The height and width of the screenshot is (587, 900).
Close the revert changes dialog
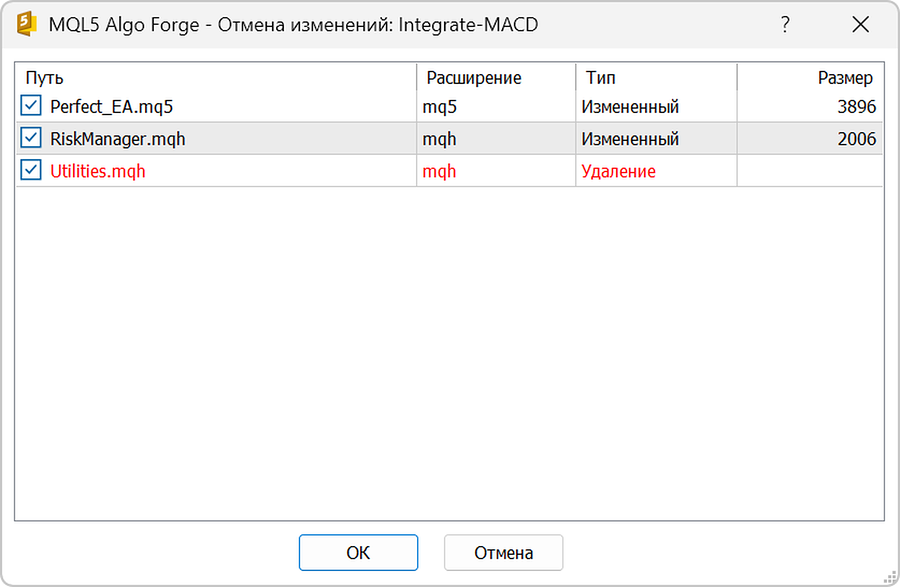click(860, 24)
